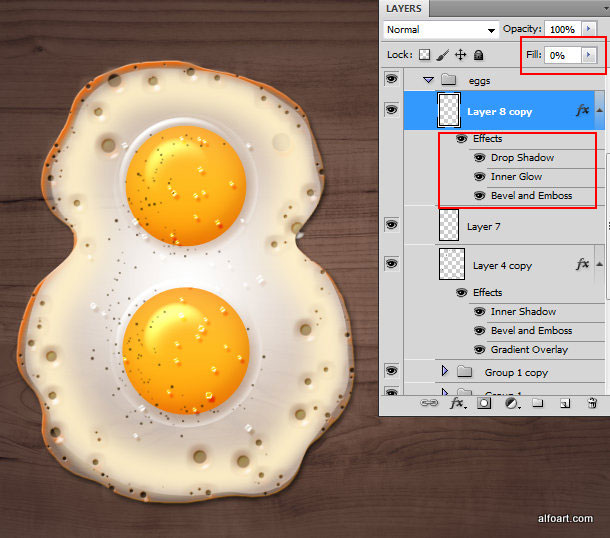Create a new group folder
The width and height of the screenshot is (610, 538).
[x=537, y=403]
